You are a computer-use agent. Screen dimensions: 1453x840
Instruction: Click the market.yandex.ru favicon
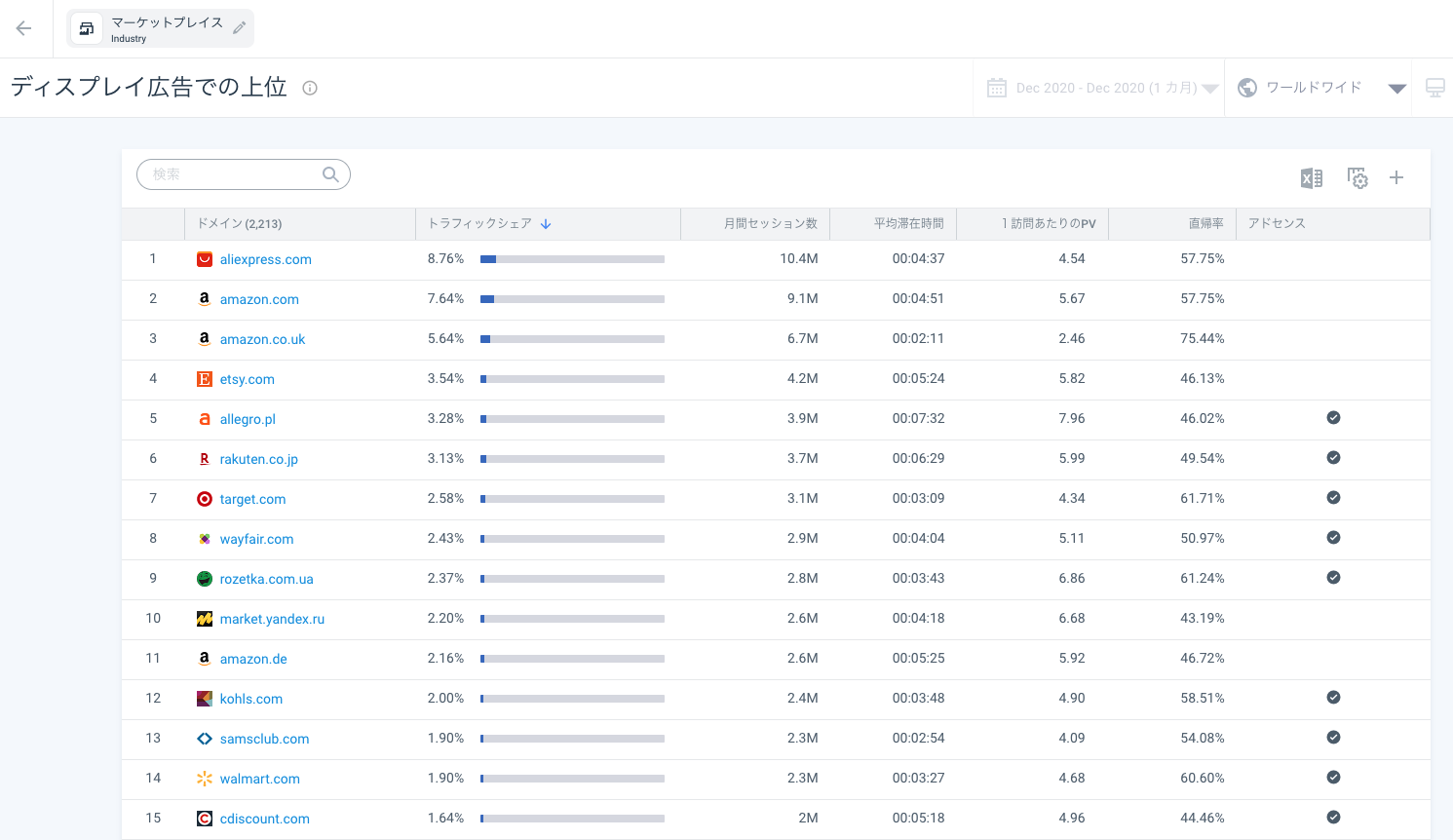[205, 619]
